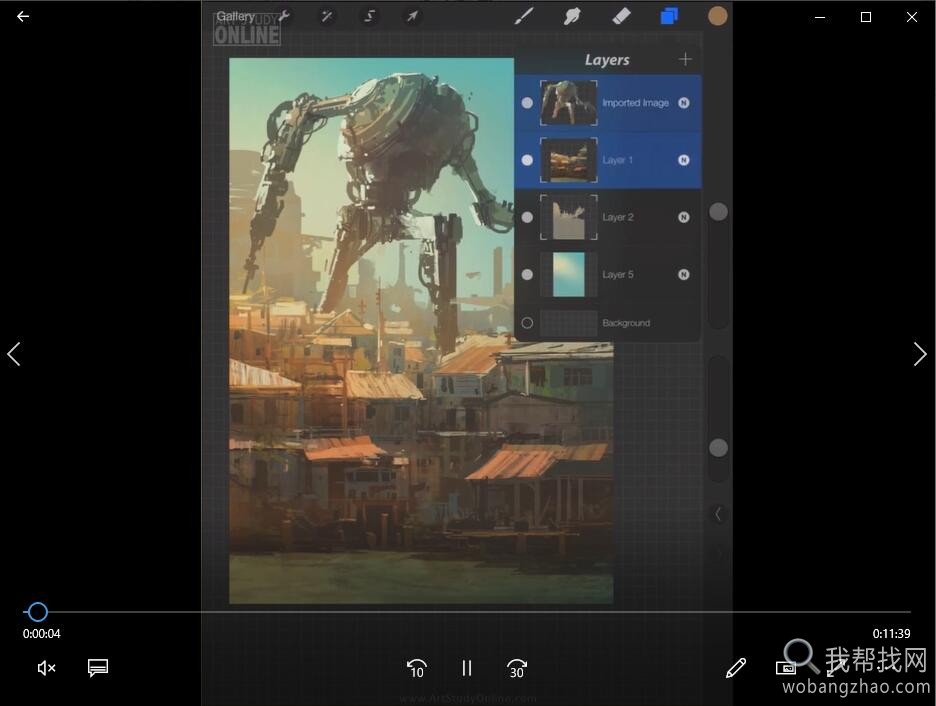Show the Background layer via its circle
The width and height of the screenshot is (936, 706).
pos(527,323)
